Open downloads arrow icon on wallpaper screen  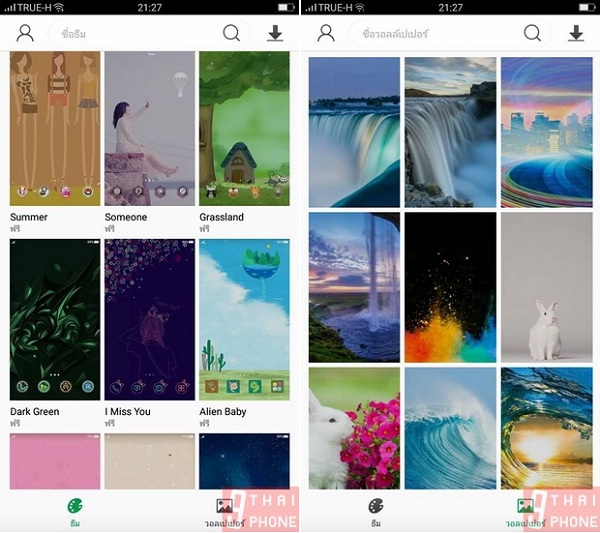click(x=576, y=33)
